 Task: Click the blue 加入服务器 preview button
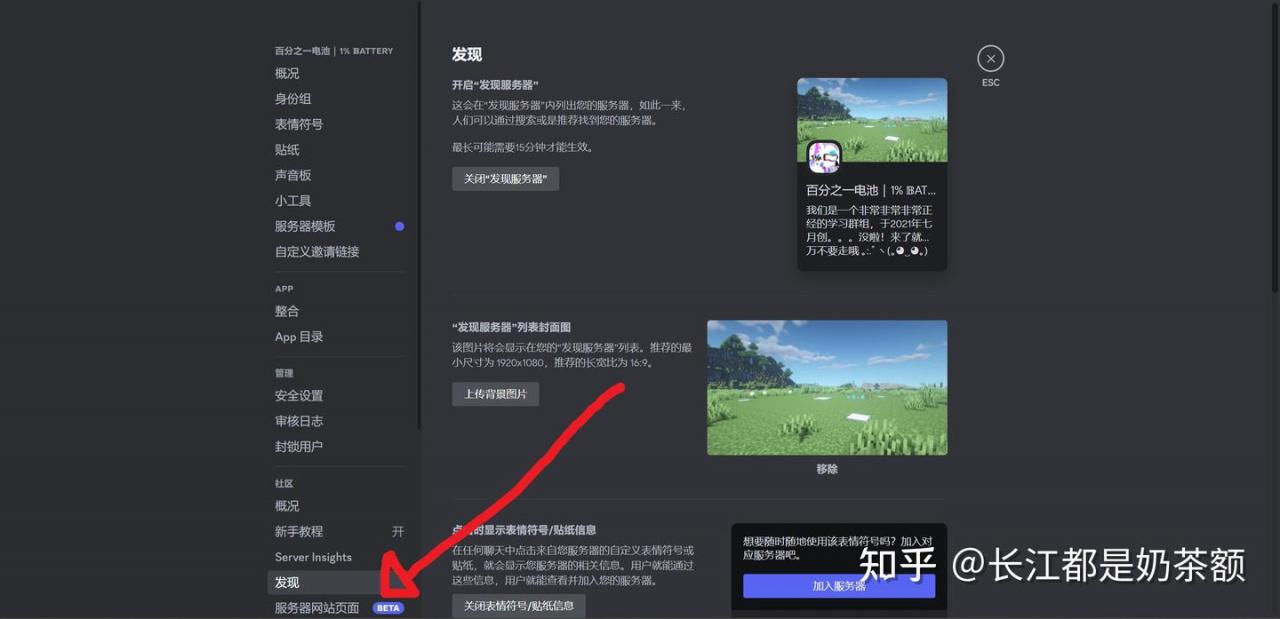point(839,586)
